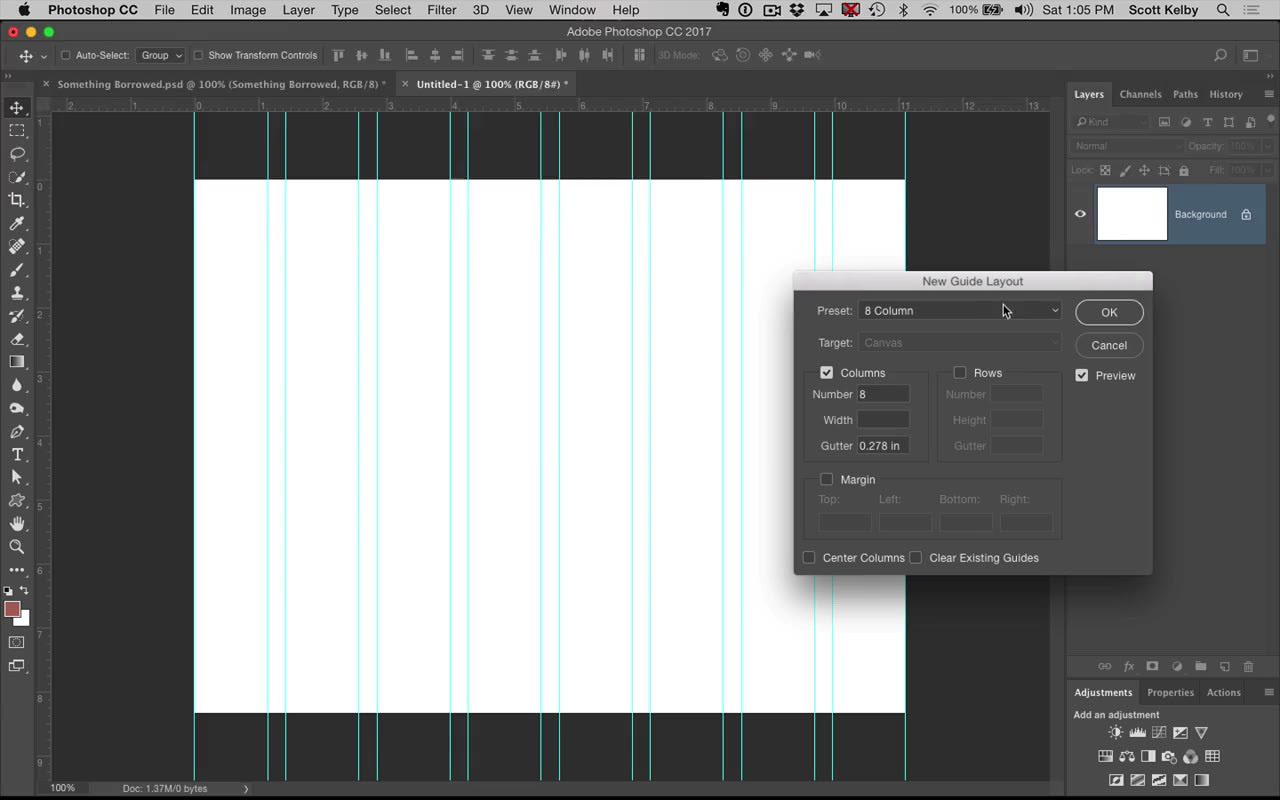Click the foreground color swatch
Viewport: 1280px width, 800px height.
[x=12, y=610]
